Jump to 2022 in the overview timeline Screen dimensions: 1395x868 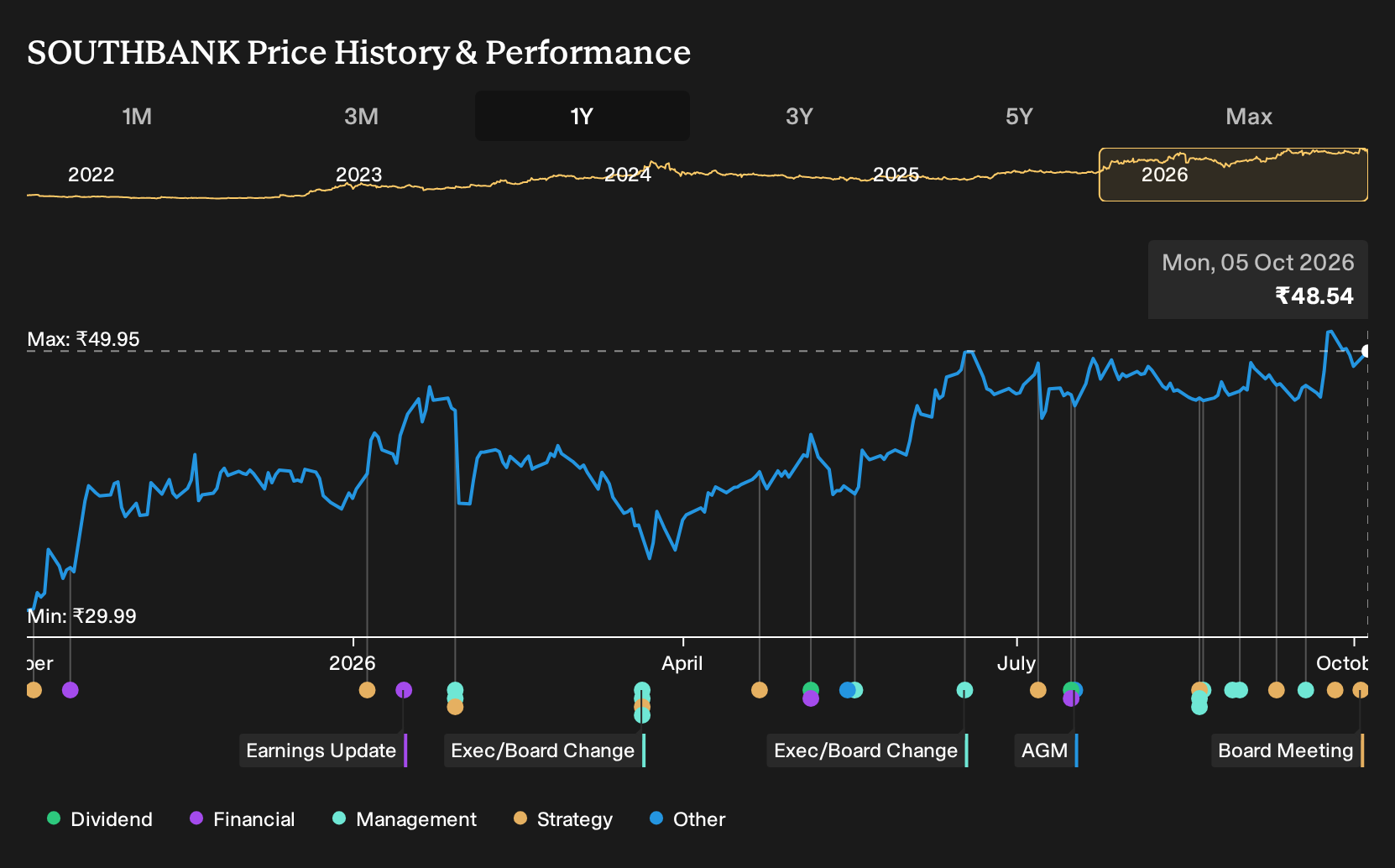tap(91, 175)
